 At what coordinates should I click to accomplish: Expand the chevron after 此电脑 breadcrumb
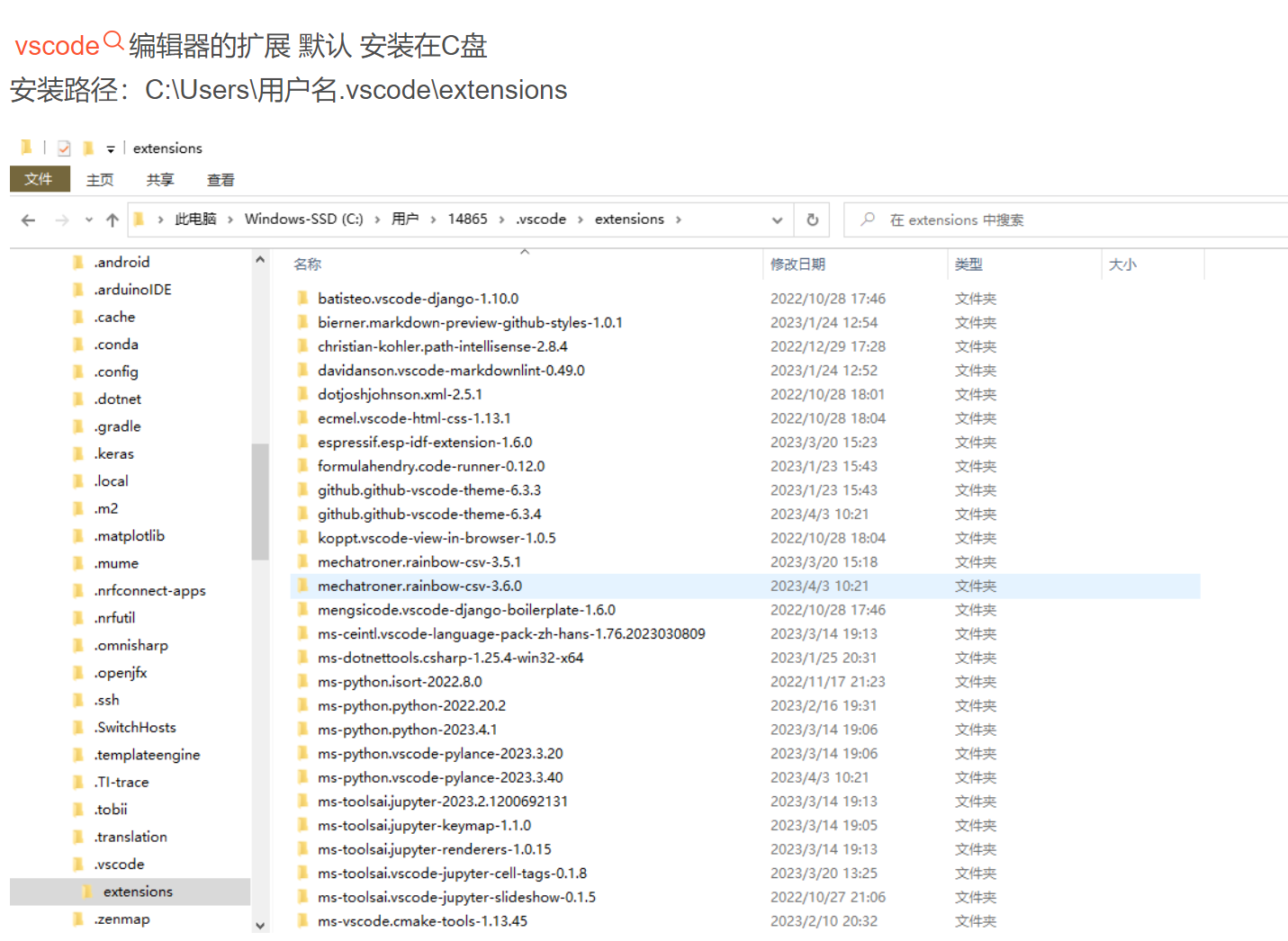tap(230, 219)
